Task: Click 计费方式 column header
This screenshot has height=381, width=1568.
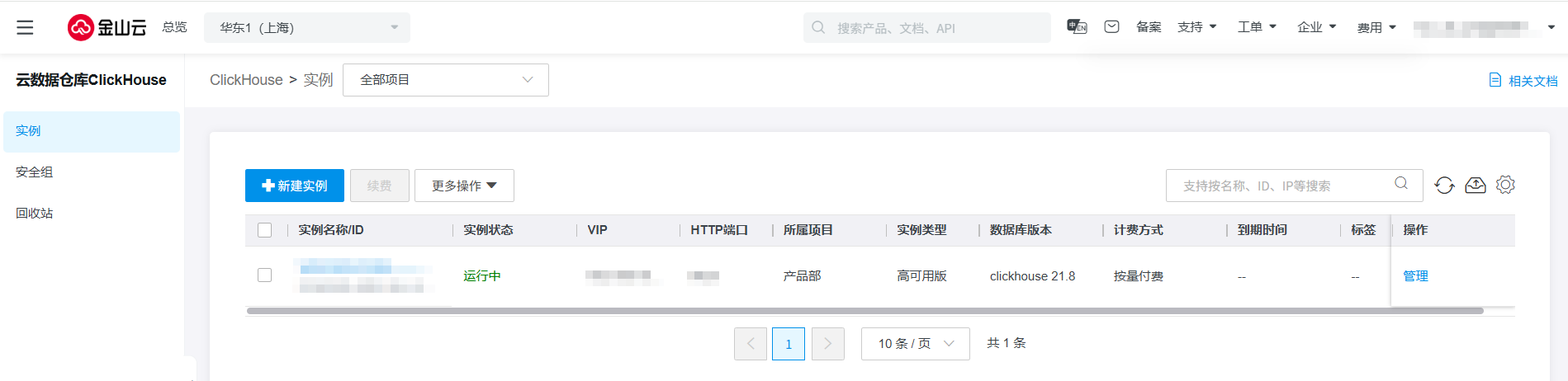Action: point(1138,230)
